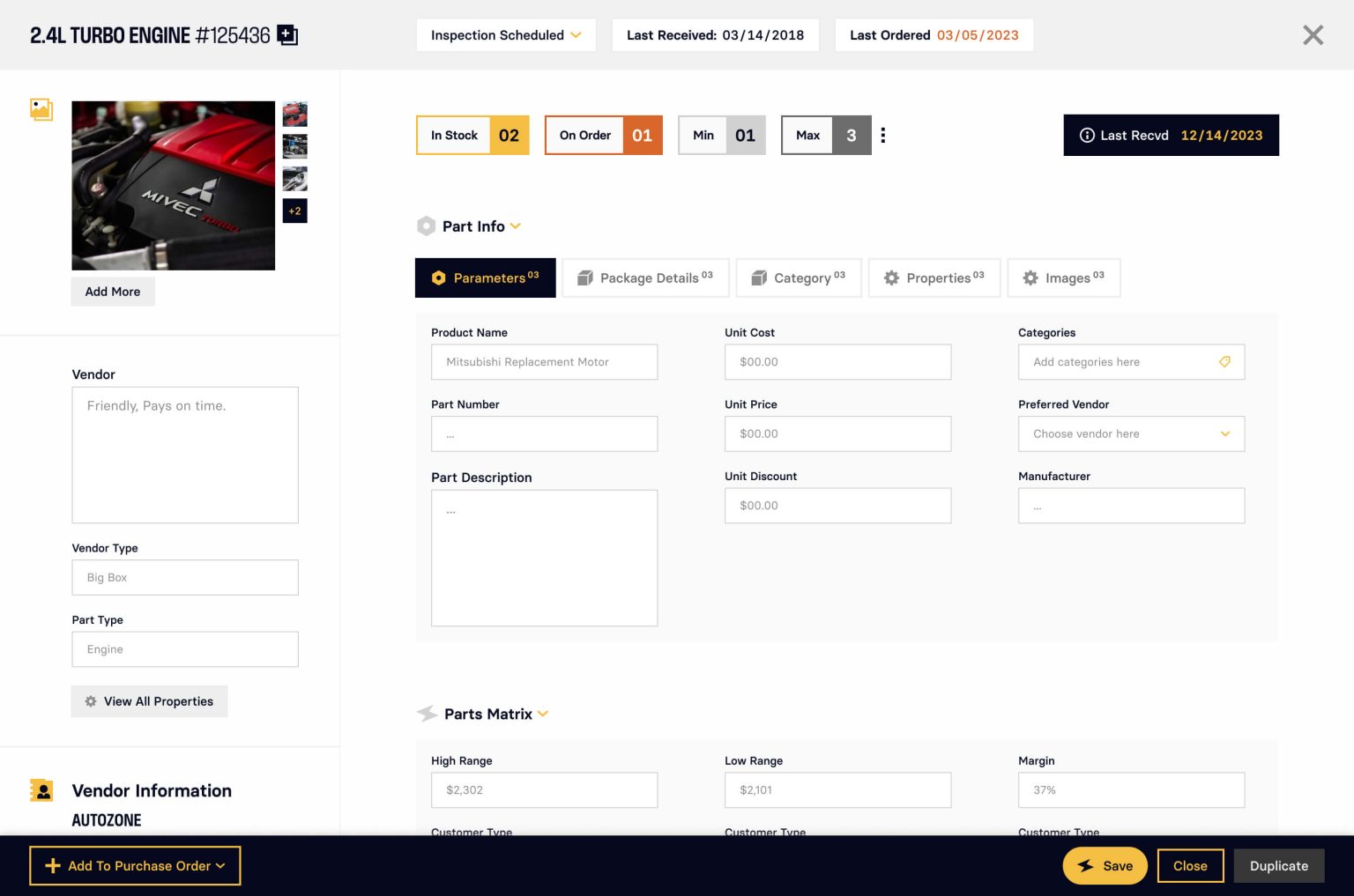
Task: Duplicate this part record
Action: pos(1279,866)
